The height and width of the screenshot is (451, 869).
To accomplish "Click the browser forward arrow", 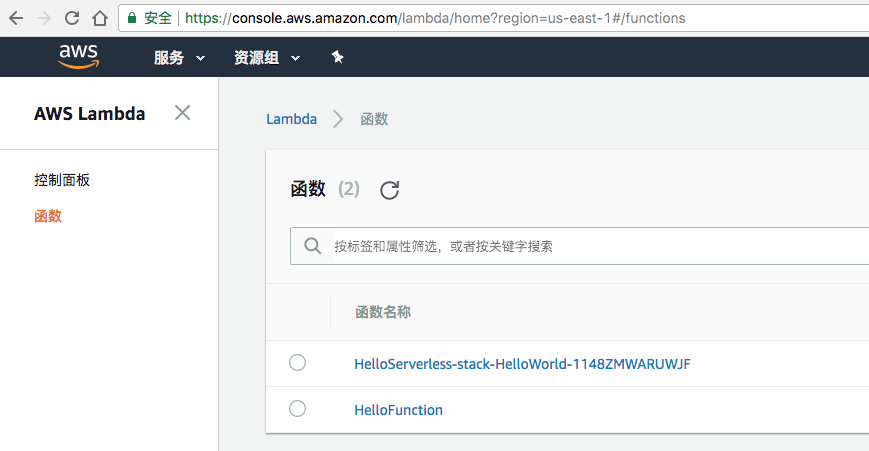I will (x=44, y=18).
